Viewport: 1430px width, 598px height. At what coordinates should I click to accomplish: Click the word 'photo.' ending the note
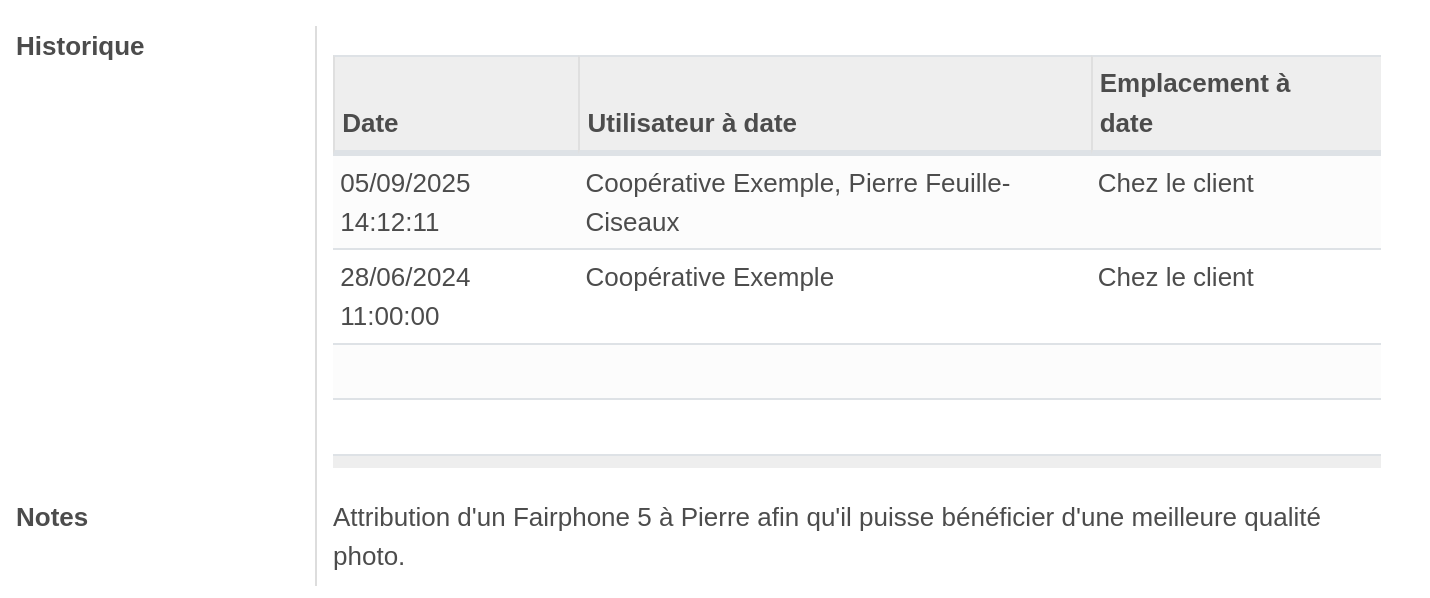368,557
